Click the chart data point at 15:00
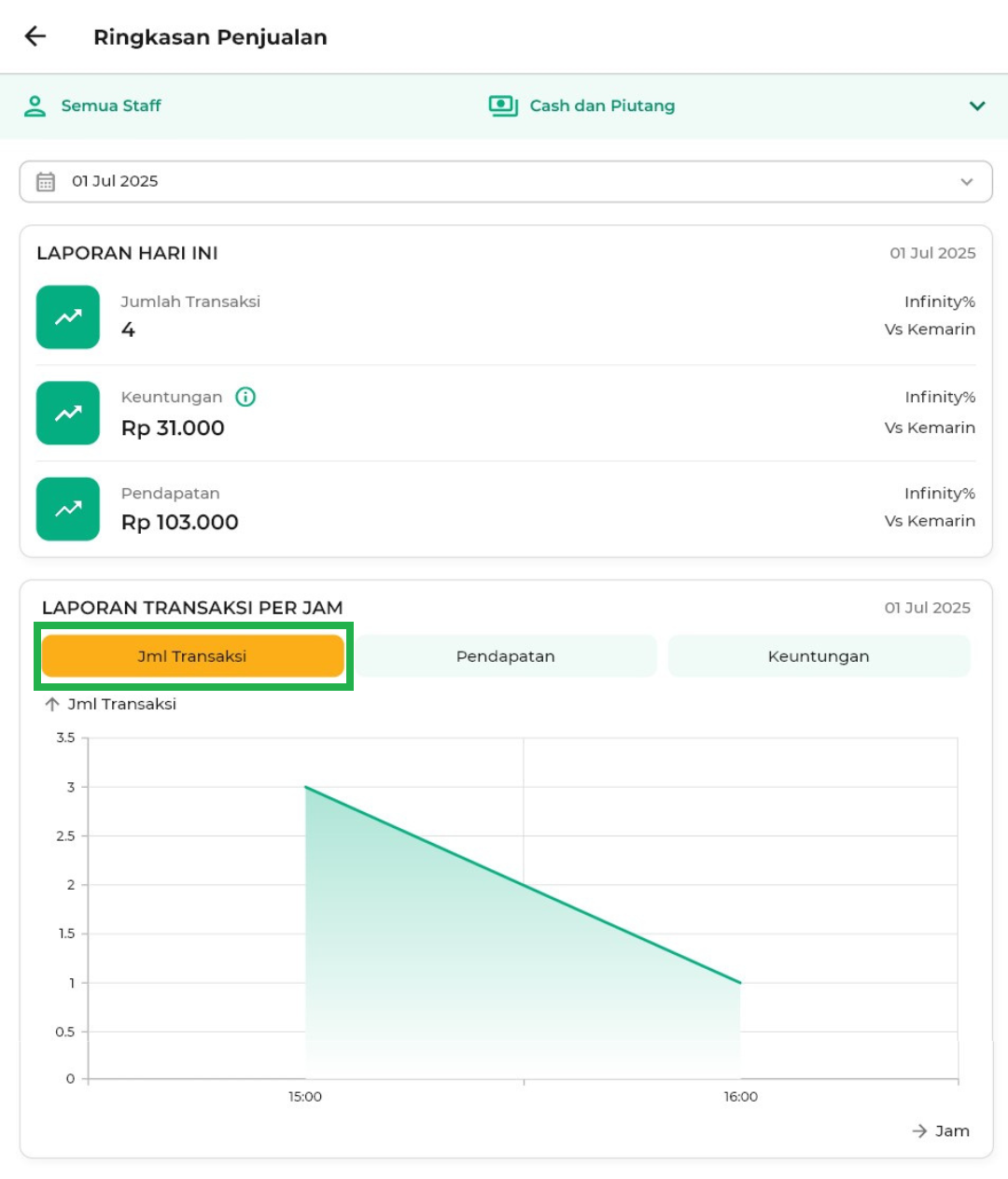The height and width of the screenshot is (1179, 1008). coord(306,788)
